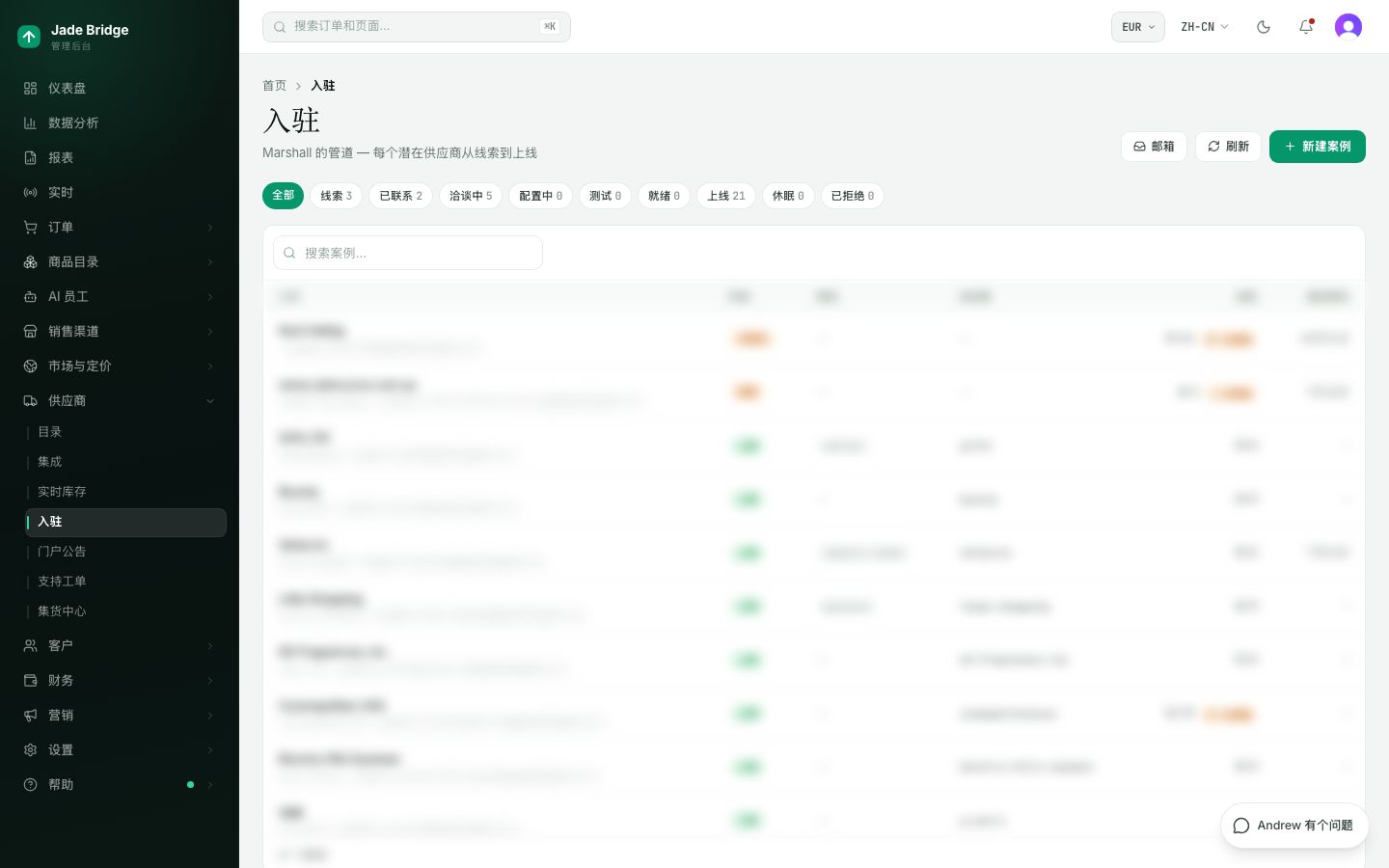1389x868 pixels.
Task: Click the 销售渠道 store icon
Action: click(x=30, y=331)
